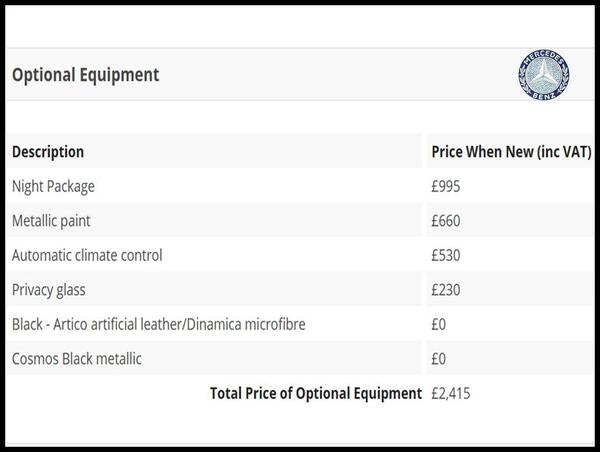Viewport: 600px width, 452px height.
Task: Click the £2,415 total amount
Action: click(x=450, y=393)
